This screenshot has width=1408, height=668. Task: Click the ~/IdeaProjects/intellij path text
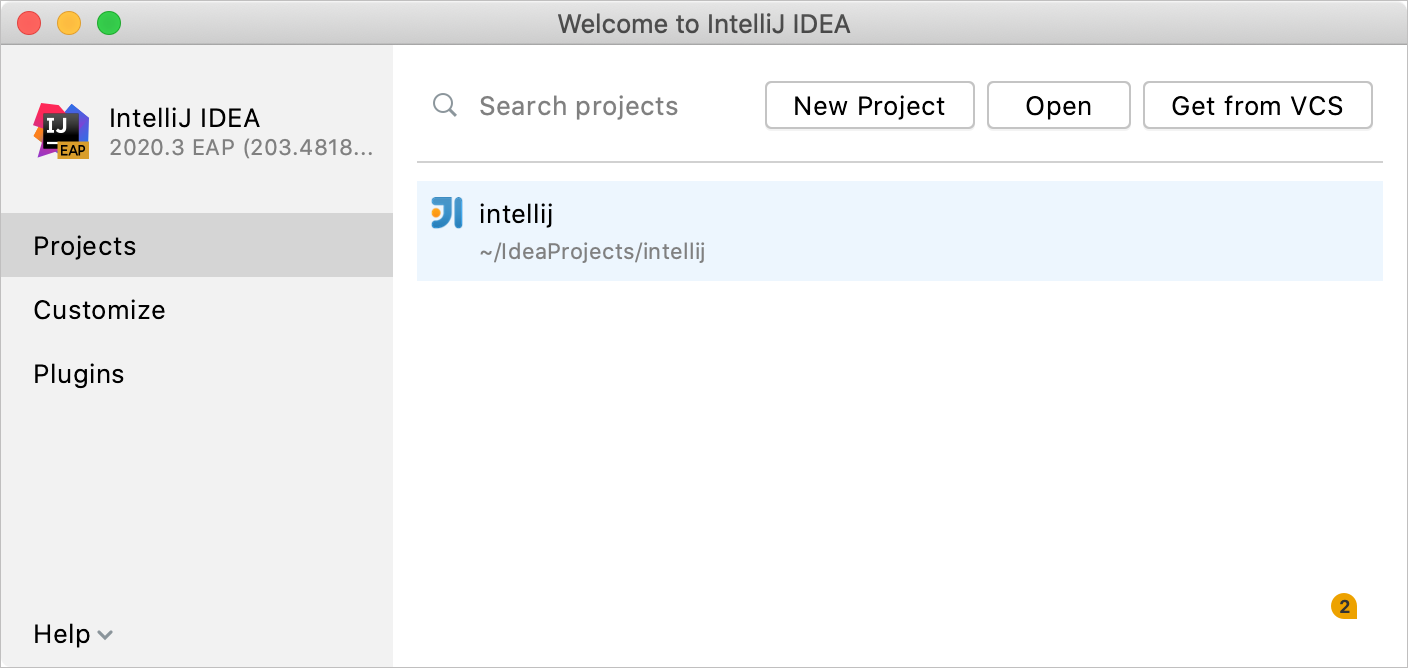tap(592, 251)
